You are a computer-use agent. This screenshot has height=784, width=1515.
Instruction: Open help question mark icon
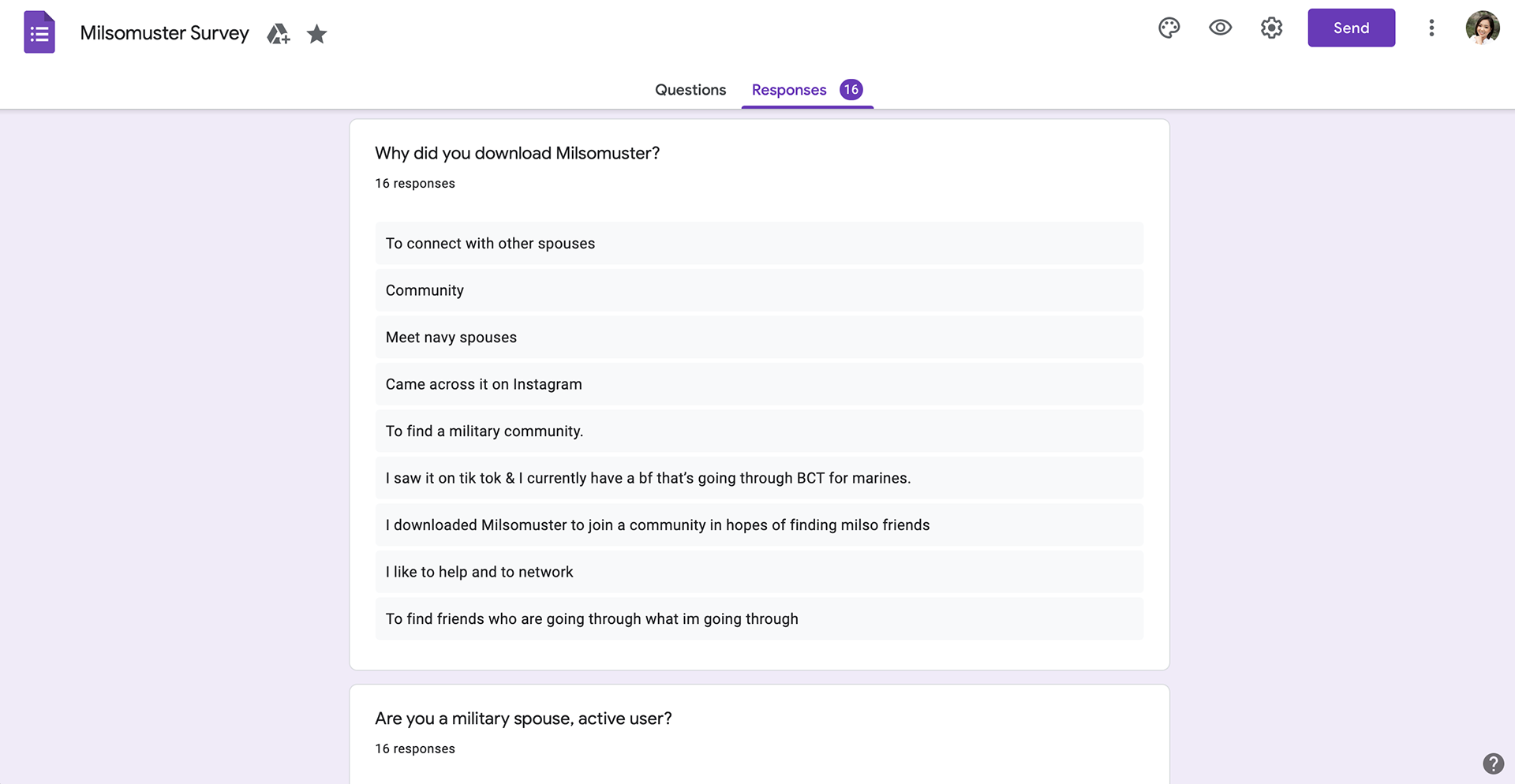click(1493, 763)
